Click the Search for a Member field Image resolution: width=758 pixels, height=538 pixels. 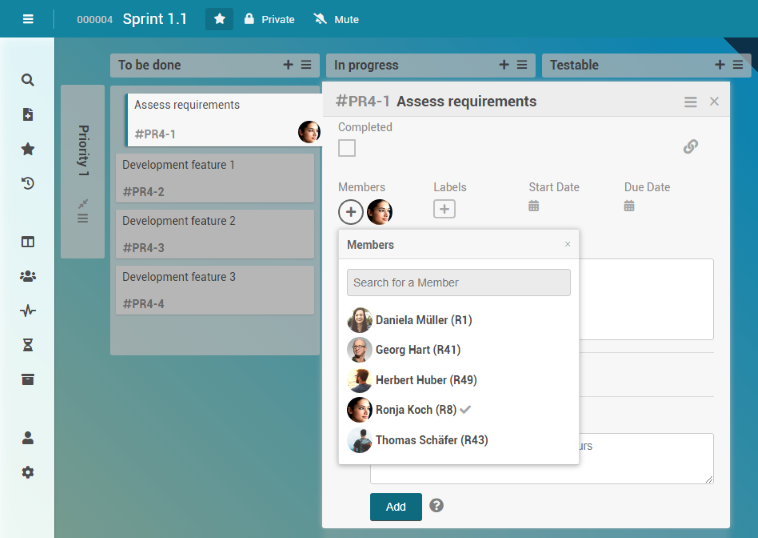458,282
